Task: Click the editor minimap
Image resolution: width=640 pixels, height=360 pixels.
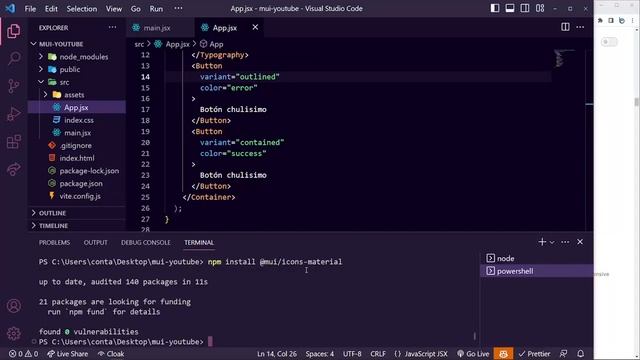Action: tap(564, 59)
